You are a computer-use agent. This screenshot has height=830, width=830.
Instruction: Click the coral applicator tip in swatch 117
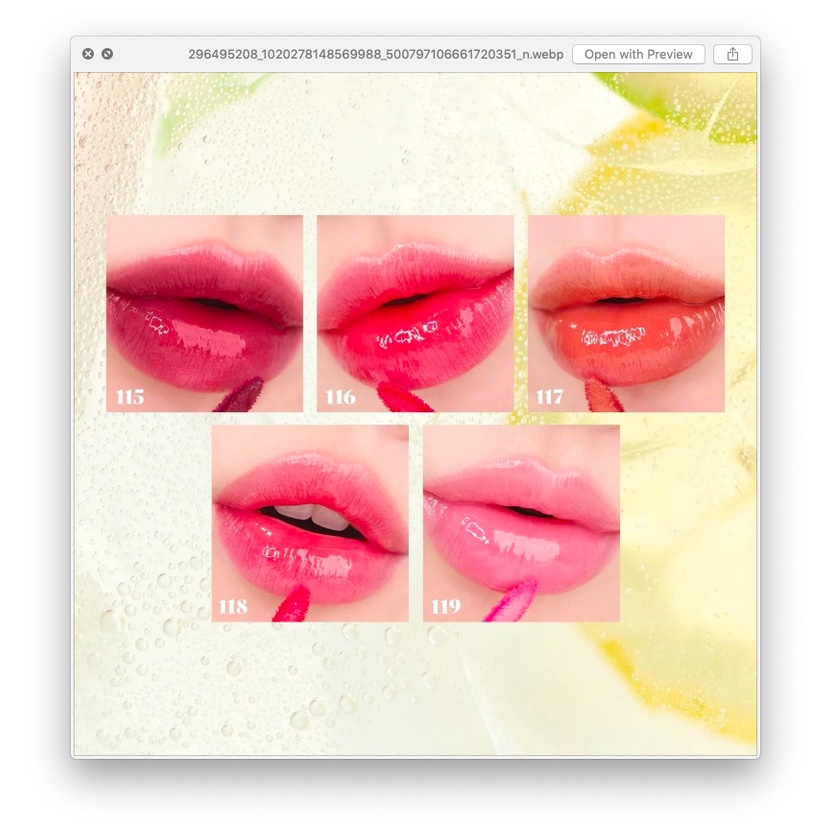coord(603,395)
